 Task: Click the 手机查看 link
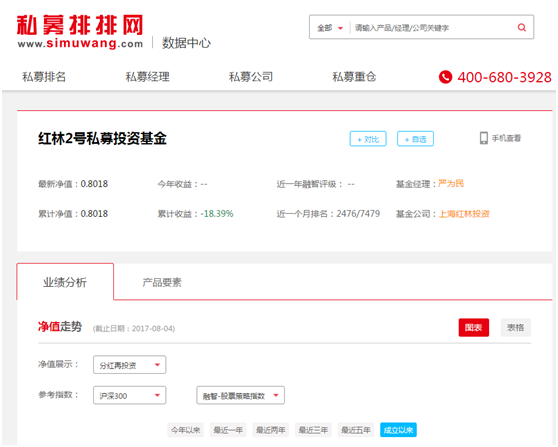[506, 138]
